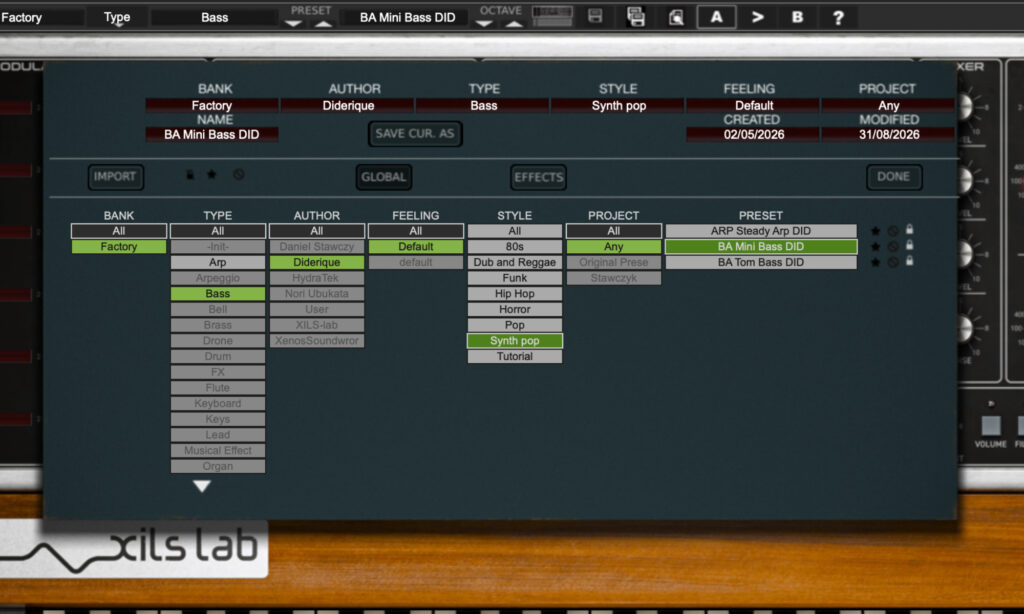Expand more types with the down triangle
This screenshot has width=1024, height=614.
pyautogui.click(x=202, y=486)
